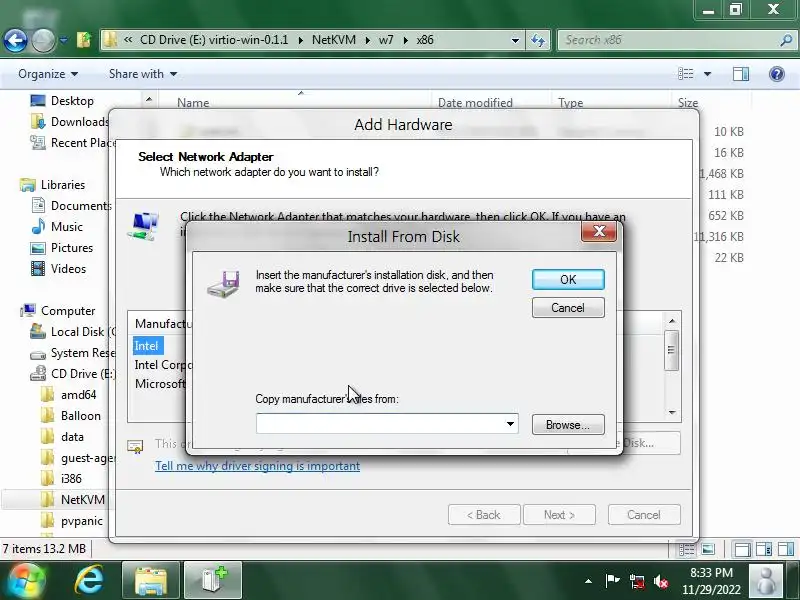This screenshot has height=600, width=800.
Task: Expand the Copy manufacturer's files dropdown
Action: [x=510, y=424]
